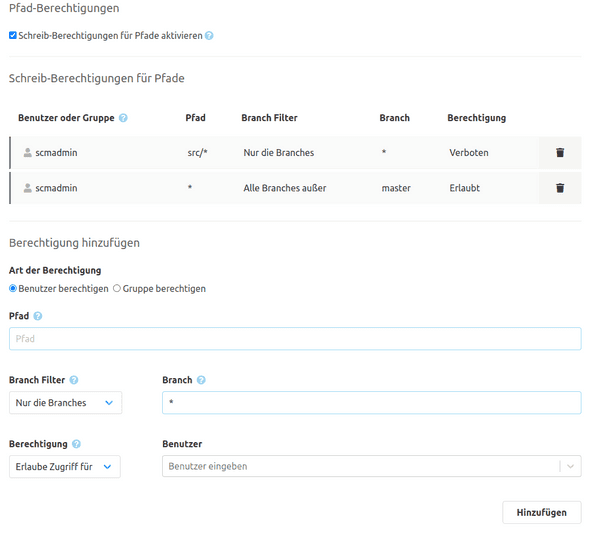Screen dimensions: 590x533
Task: Click the Hinzufügen button
Action: click(541, 512)
